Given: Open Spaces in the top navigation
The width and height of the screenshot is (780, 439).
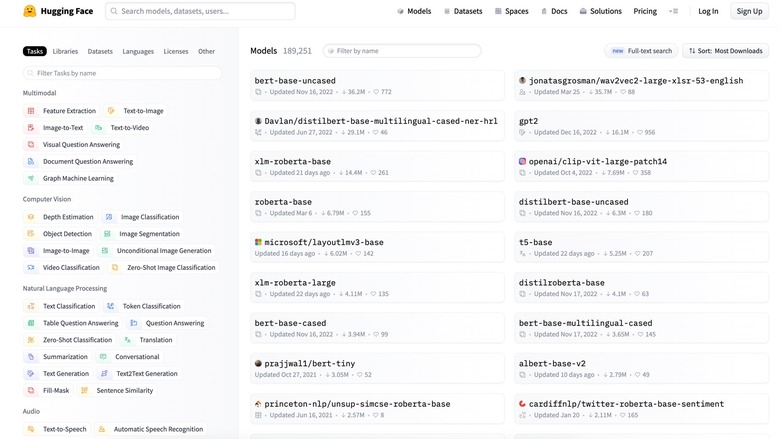Looking at the screenshot, I should coord(512,11).
